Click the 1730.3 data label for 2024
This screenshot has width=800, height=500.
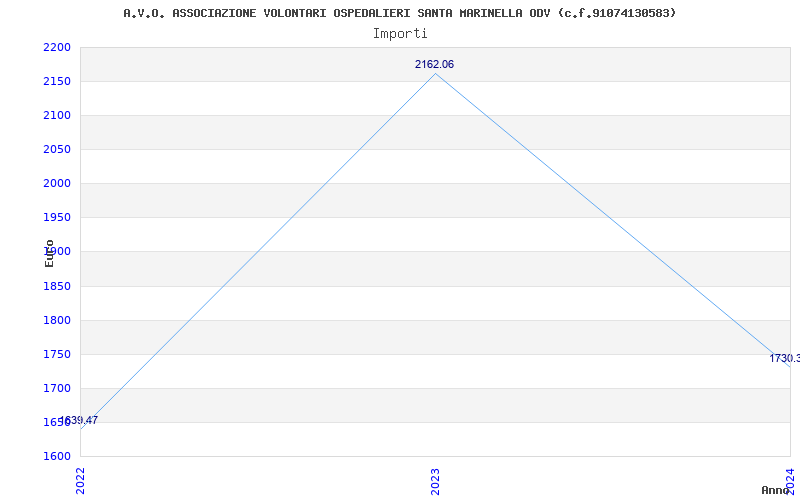pyautogui.click(x=785, y=358)
